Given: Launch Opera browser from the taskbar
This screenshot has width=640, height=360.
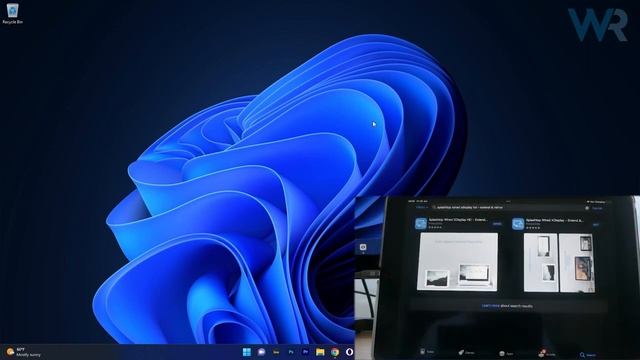Looking at the screenshot, I should pos(349,352).
